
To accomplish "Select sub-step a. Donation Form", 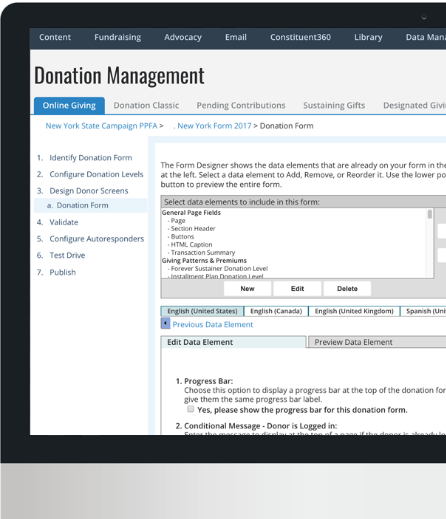I will coord(91,205).
